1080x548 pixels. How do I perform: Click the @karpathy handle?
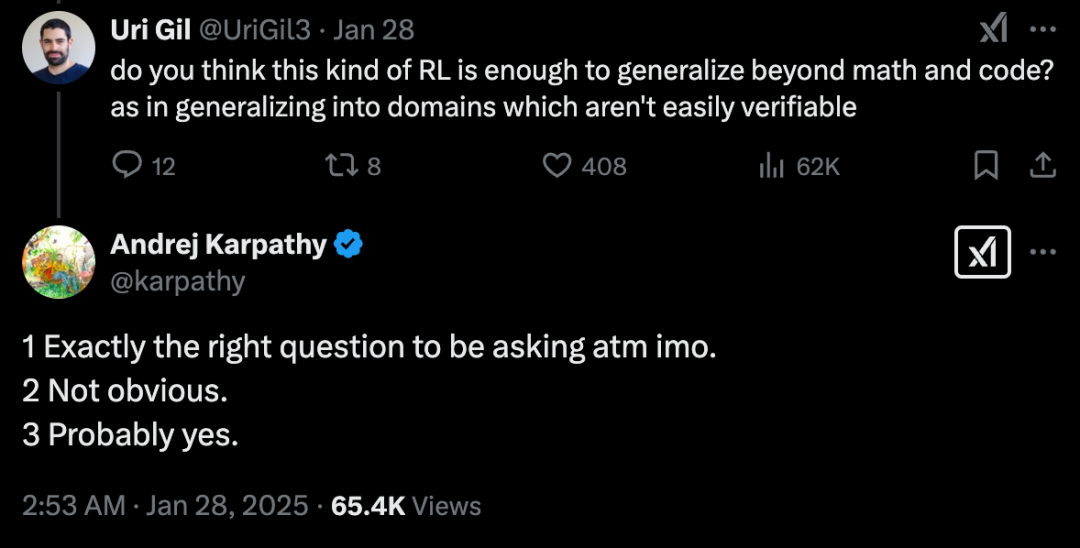178,281
